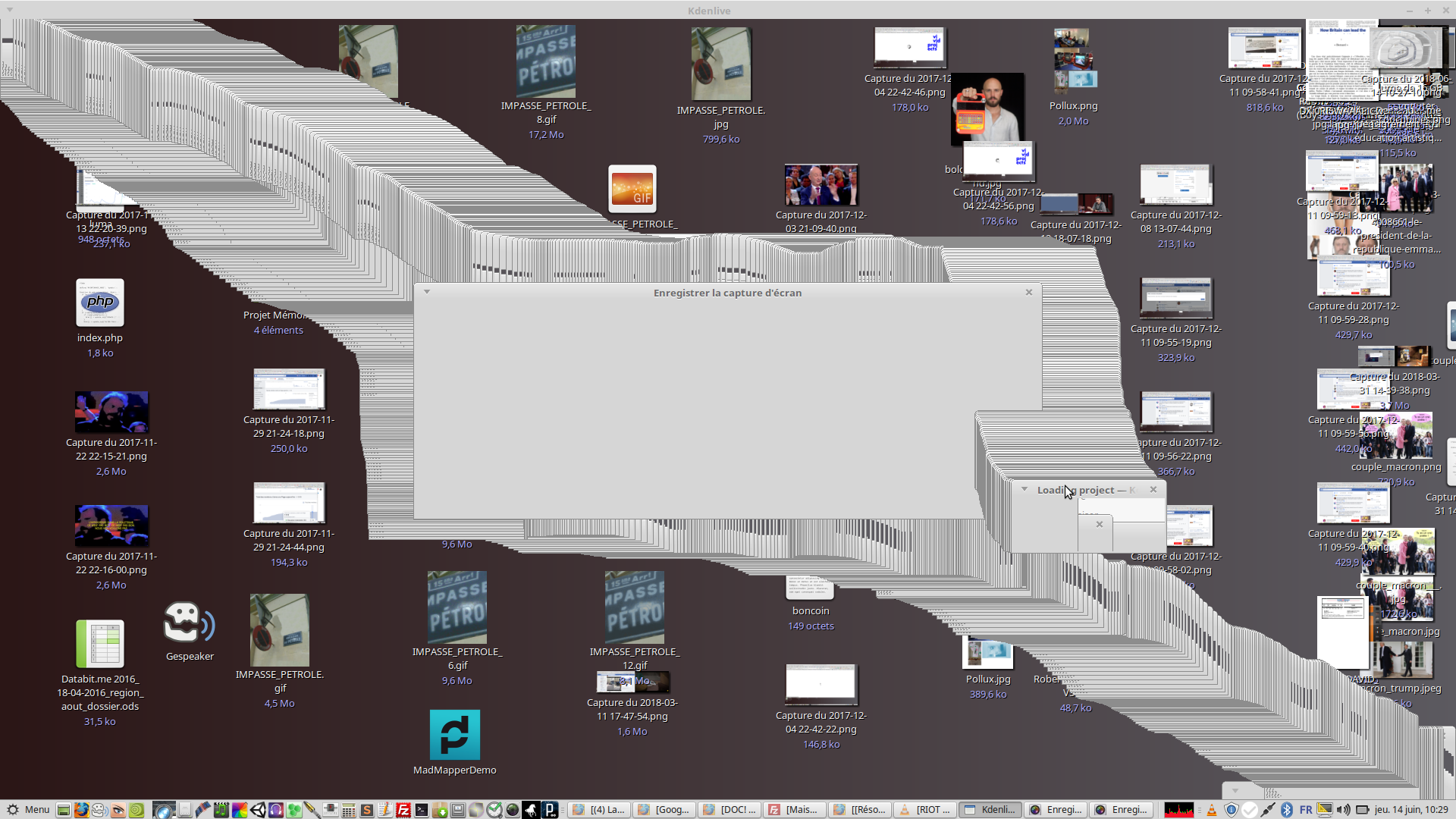The width and height of the screenshot is (1456, 819).
Task: Open index.php file on desktop
Action: [x=100, y=303]
